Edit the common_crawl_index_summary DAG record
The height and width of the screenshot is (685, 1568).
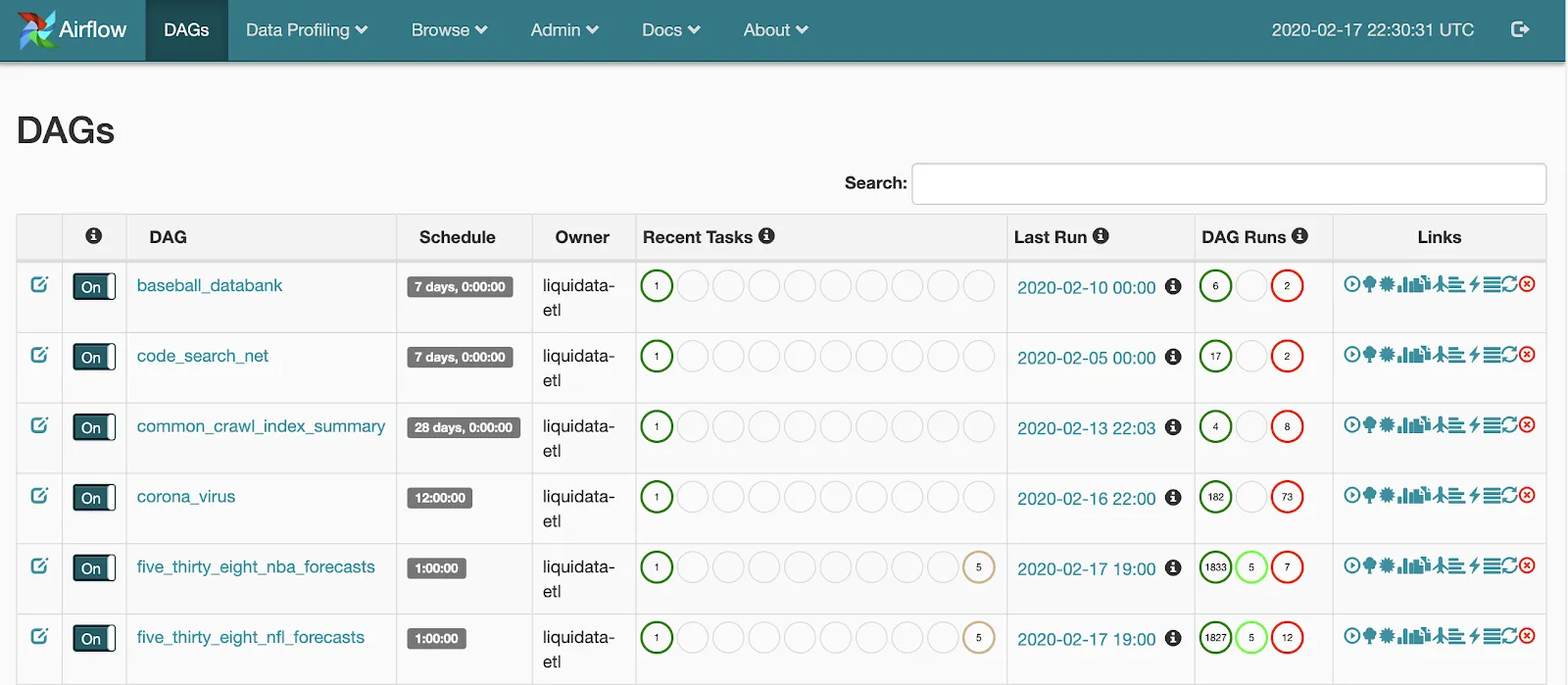click(x=39, y=425)
